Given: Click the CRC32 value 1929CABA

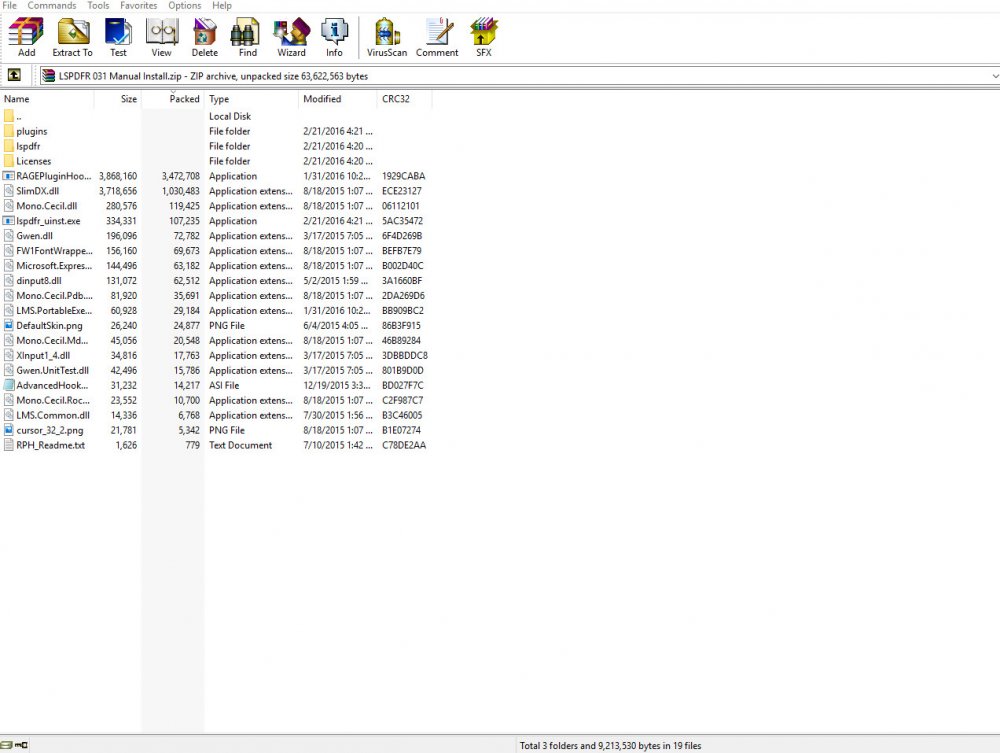Looking at the screenshot, I should pyautogui.click(x=404, y=176).
